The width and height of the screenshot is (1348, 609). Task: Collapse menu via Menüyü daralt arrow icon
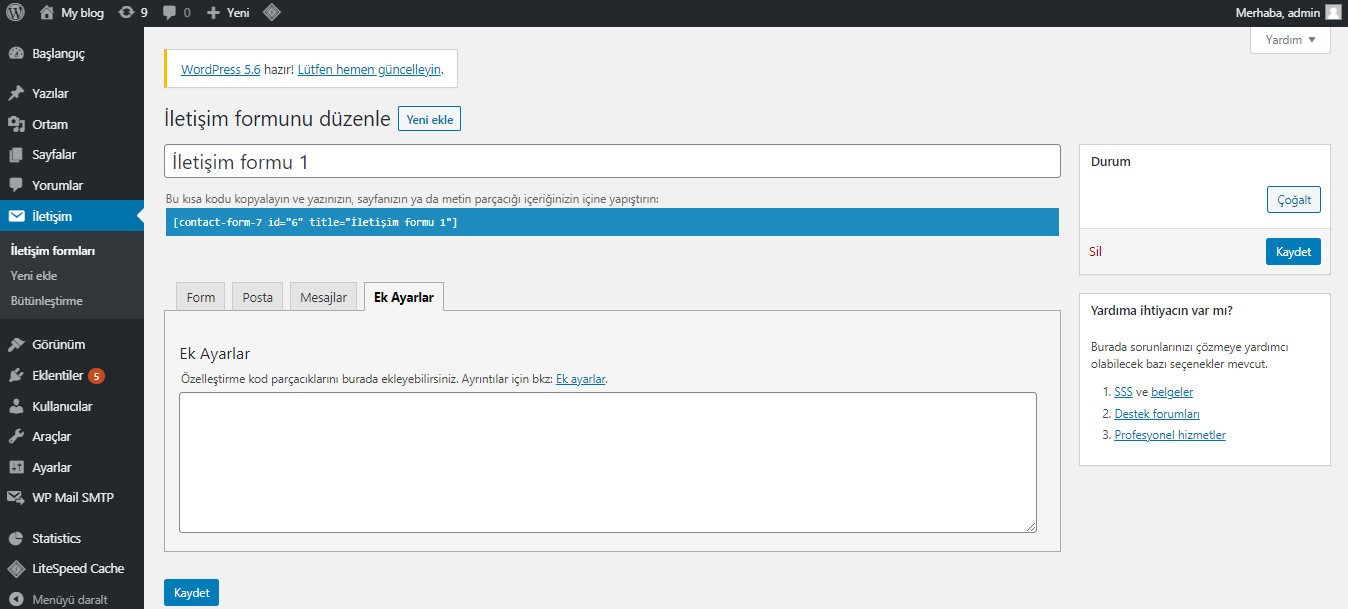tap(16, 600)
